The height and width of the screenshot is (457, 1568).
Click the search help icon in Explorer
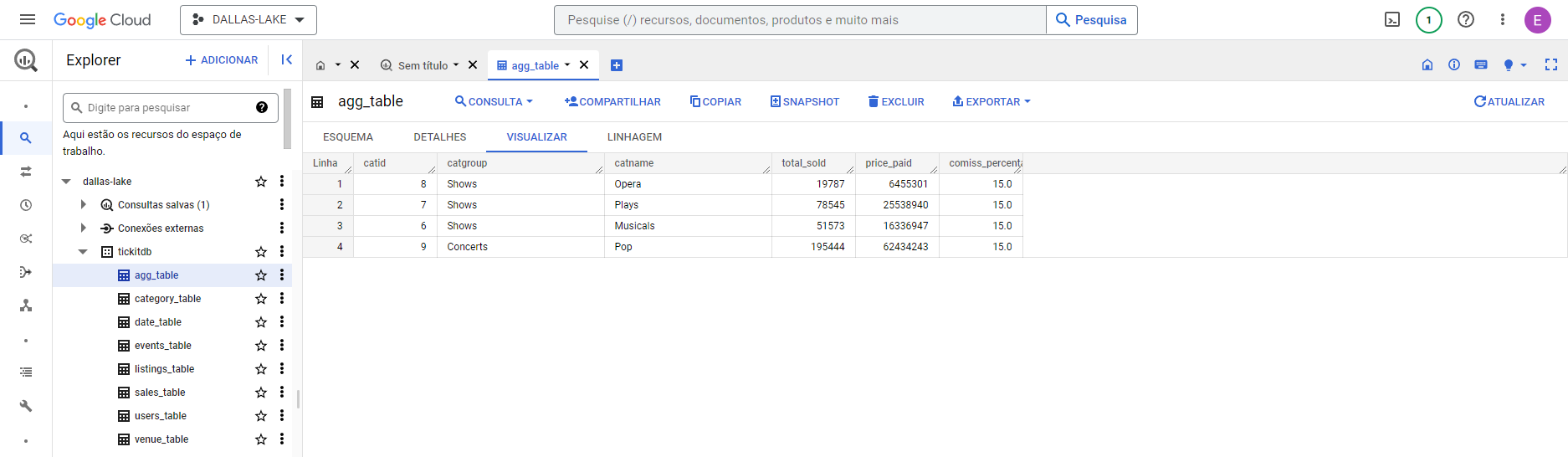coord(262,107)
